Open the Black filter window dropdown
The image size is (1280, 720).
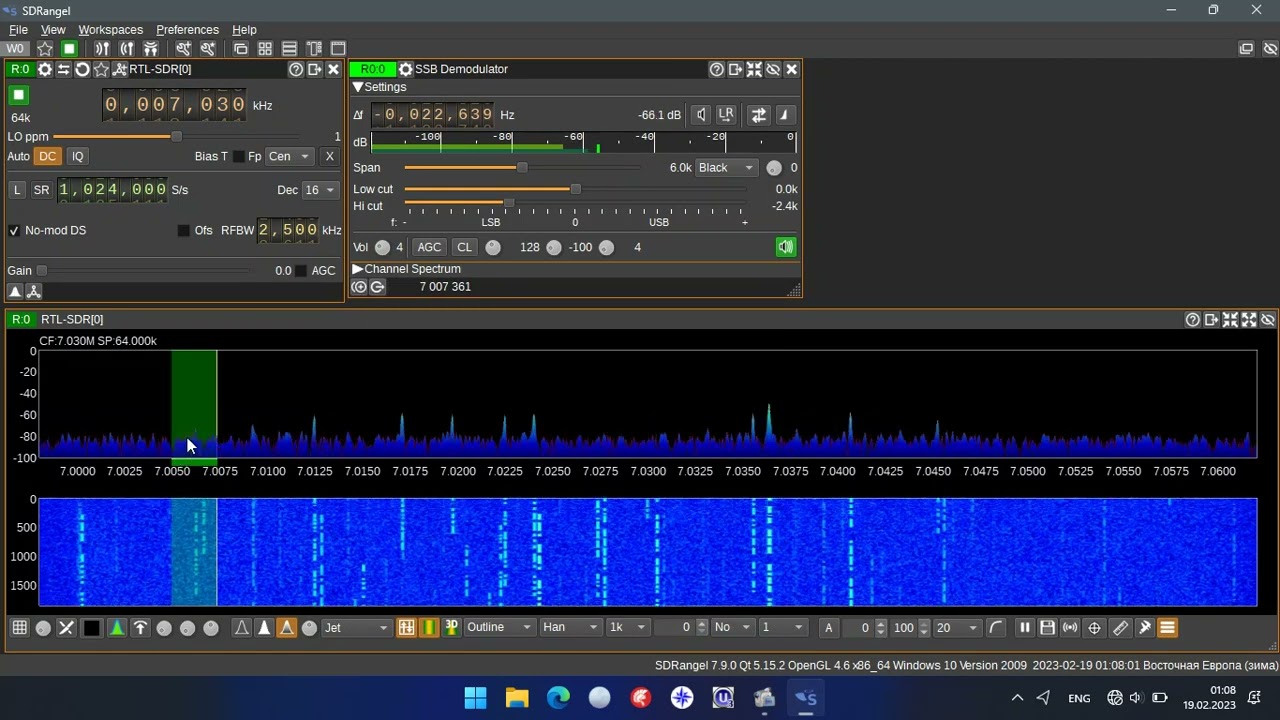coord(725,168)
